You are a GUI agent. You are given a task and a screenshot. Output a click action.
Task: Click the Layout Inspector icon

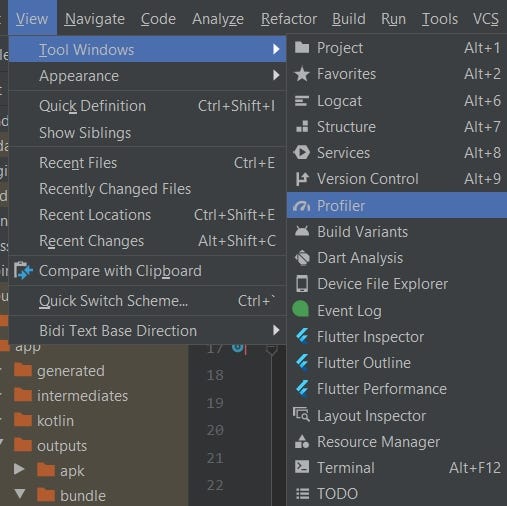[x=301, y=415]
